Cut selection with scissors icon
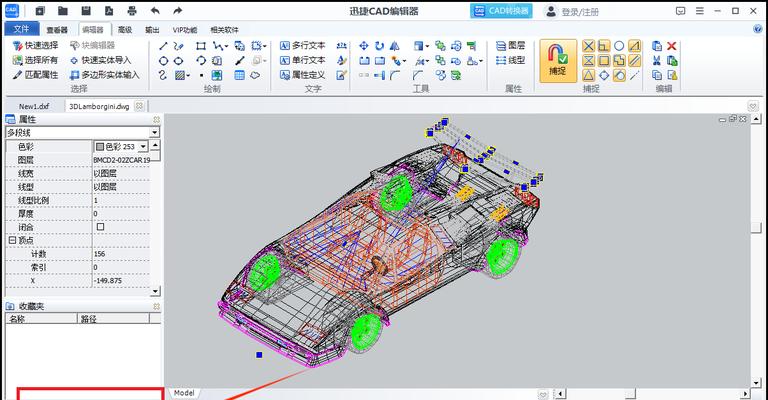The height and width of the screenshot is (400, 768). (x=656, y=61)
